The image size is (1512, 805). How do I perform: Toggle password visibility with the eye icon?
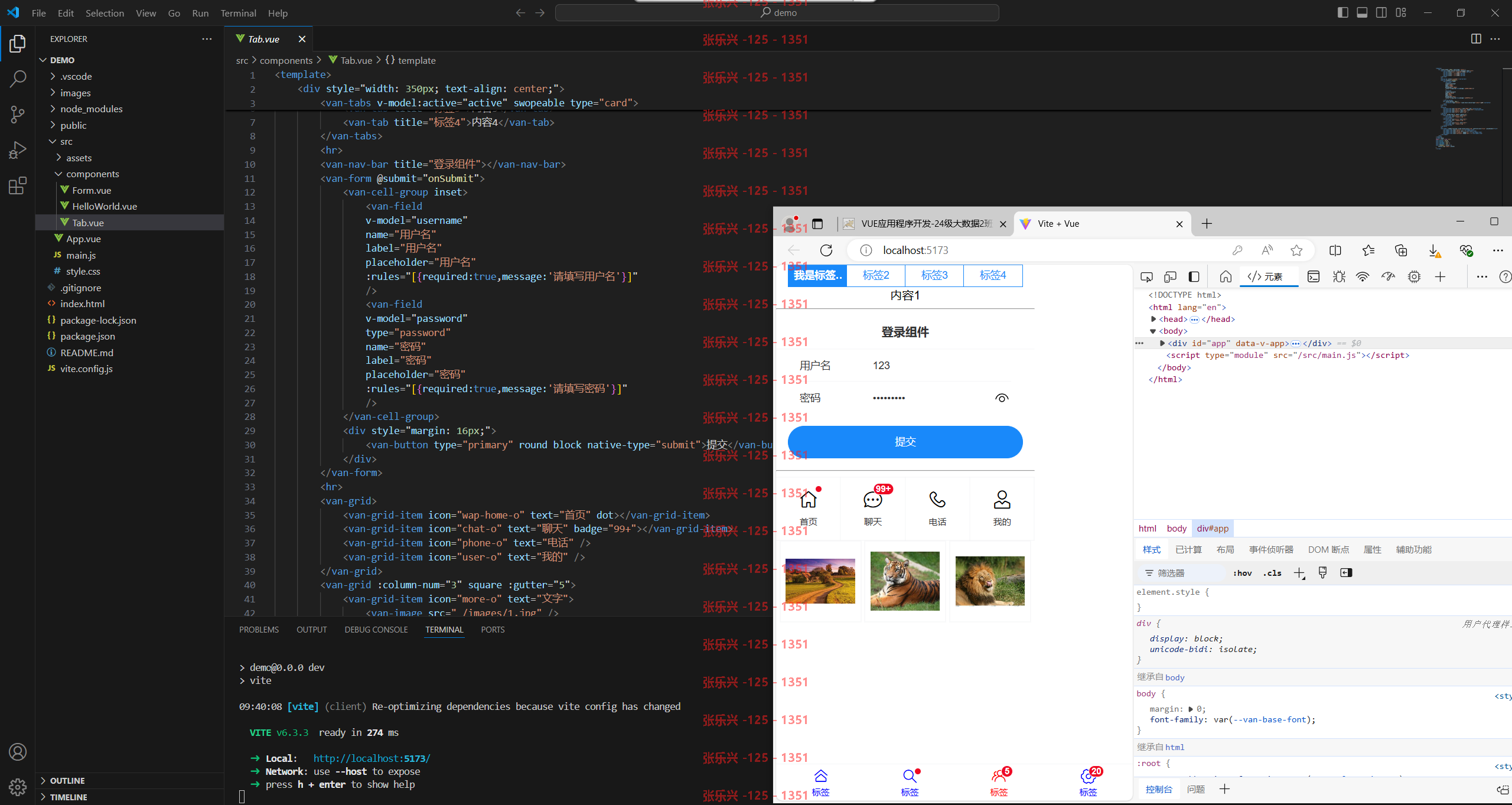1002,398
